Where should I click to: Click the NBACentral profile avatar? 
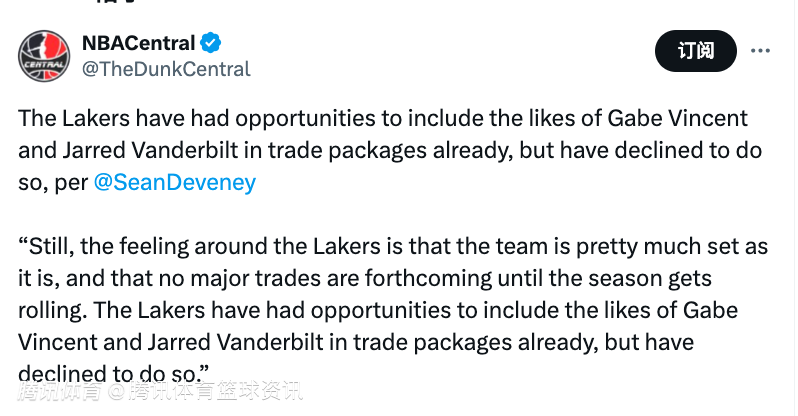coord(45,56)
